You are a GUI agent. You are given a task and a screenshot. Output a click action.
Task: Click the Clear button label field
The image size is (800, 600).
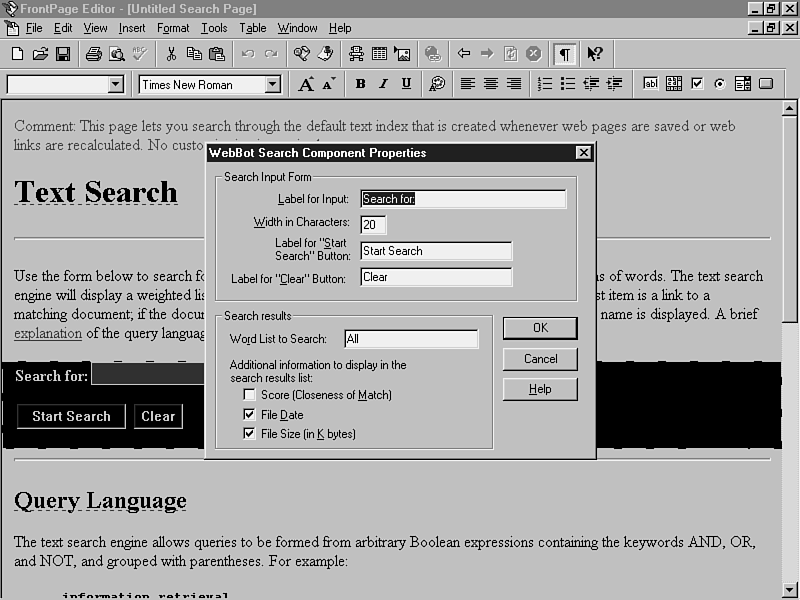pos(436,277)
